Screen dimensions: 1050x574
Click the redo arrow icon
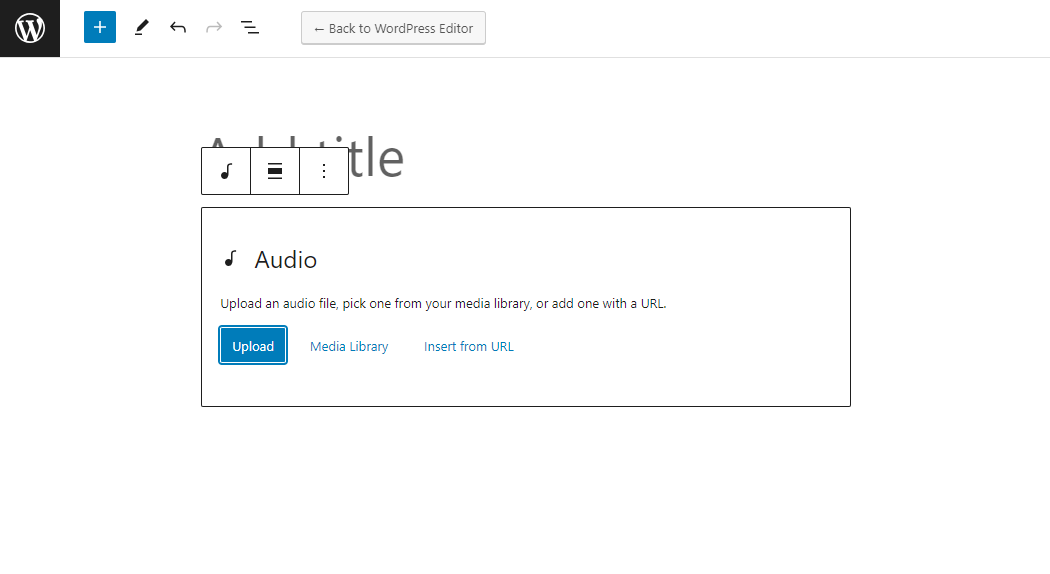pyautogui.click(x=214, y=27)
